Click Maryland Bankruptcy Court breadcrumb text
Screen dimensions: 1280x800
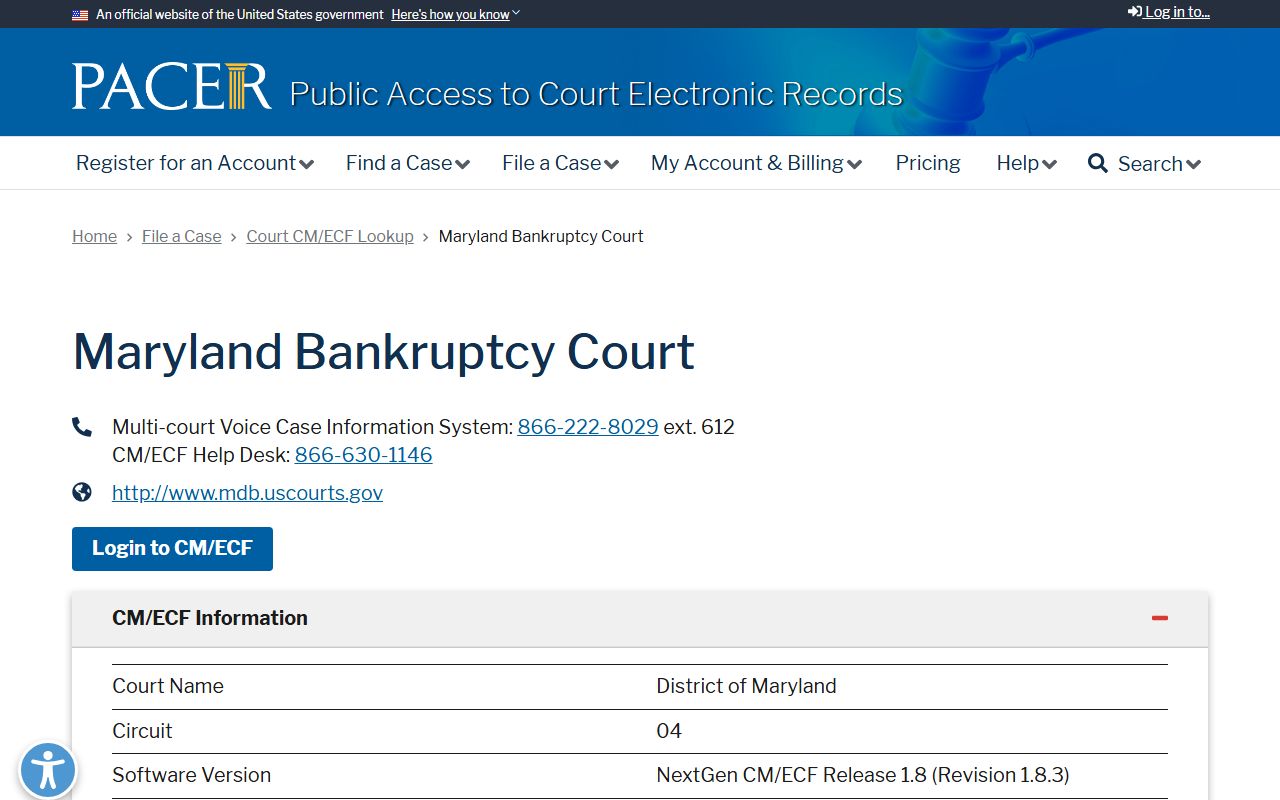click(x=541, y=236)
